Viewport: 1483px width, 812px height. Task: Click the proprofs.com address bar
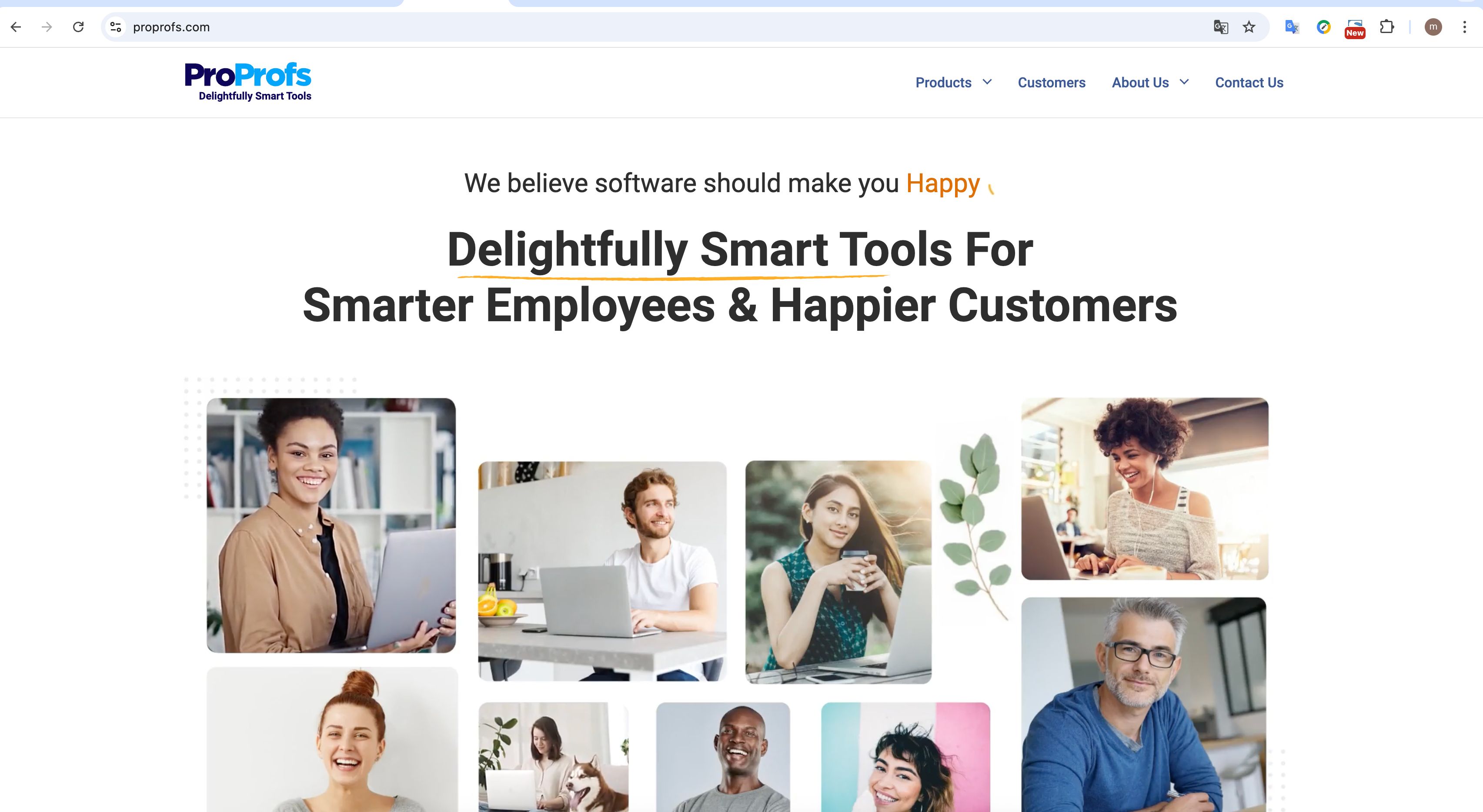(662, 27)
